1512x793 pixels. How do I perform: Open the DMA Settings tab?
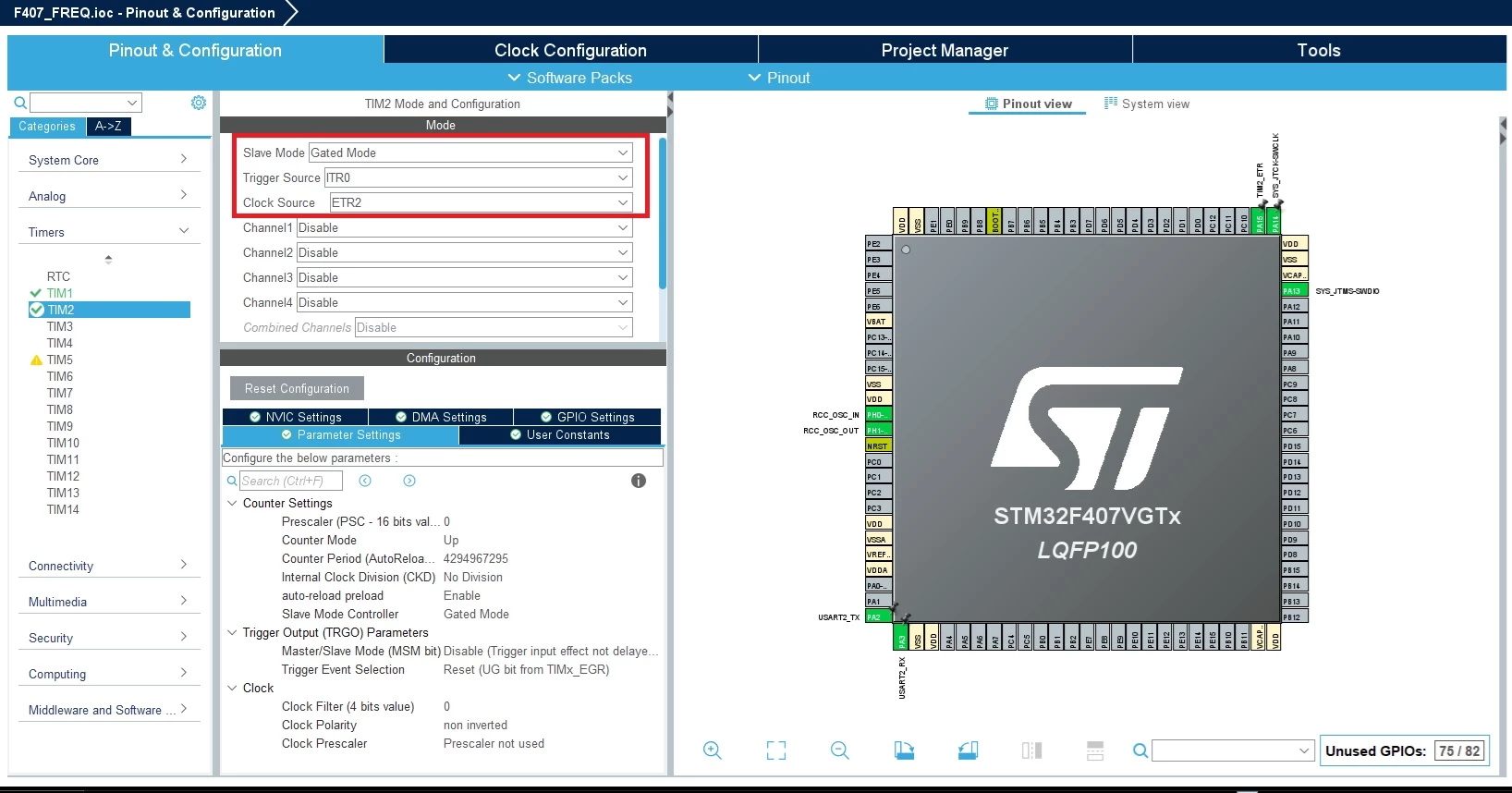coord(441,417)
